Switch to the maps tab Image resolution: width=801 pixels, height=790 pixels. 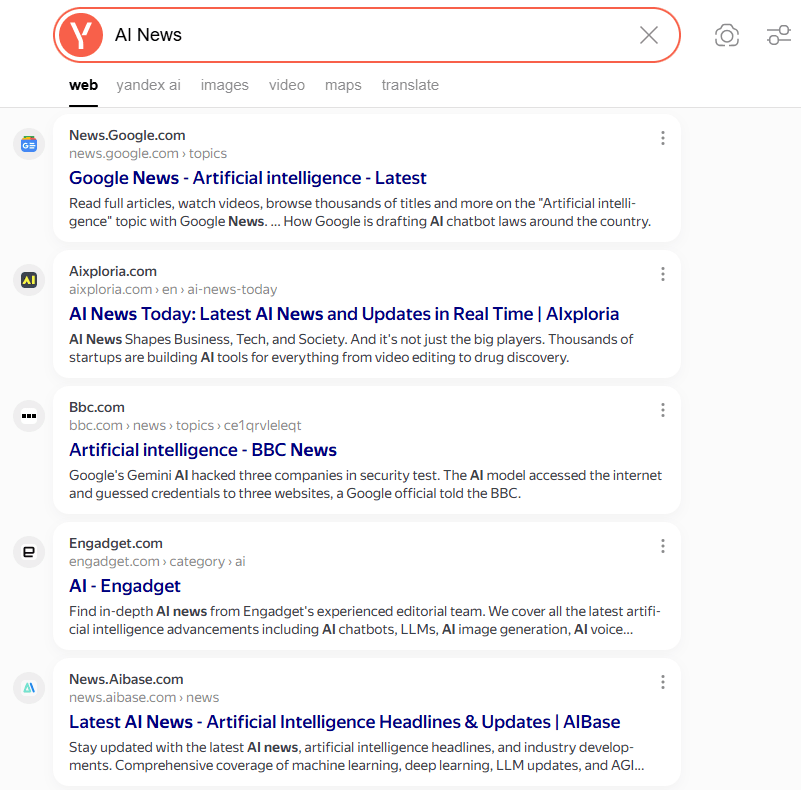point(343,85)
